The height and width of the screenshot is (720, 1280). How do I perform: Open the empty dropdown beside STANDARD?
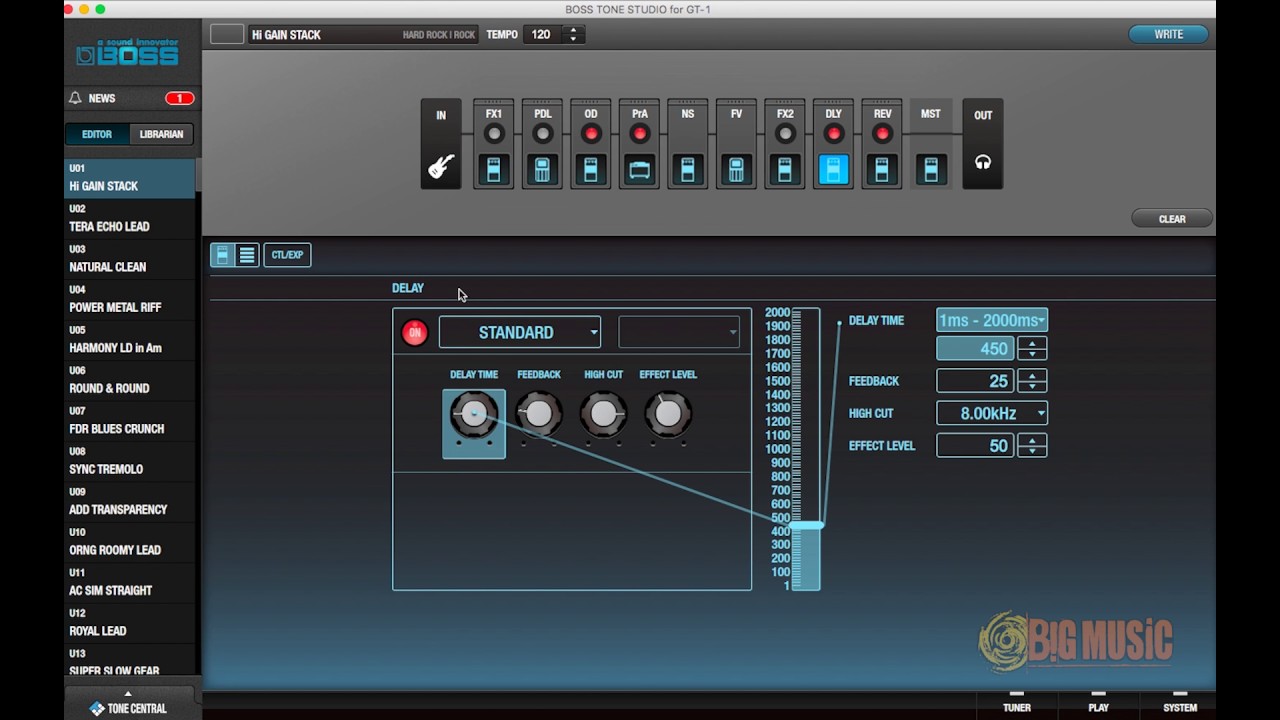679,332
